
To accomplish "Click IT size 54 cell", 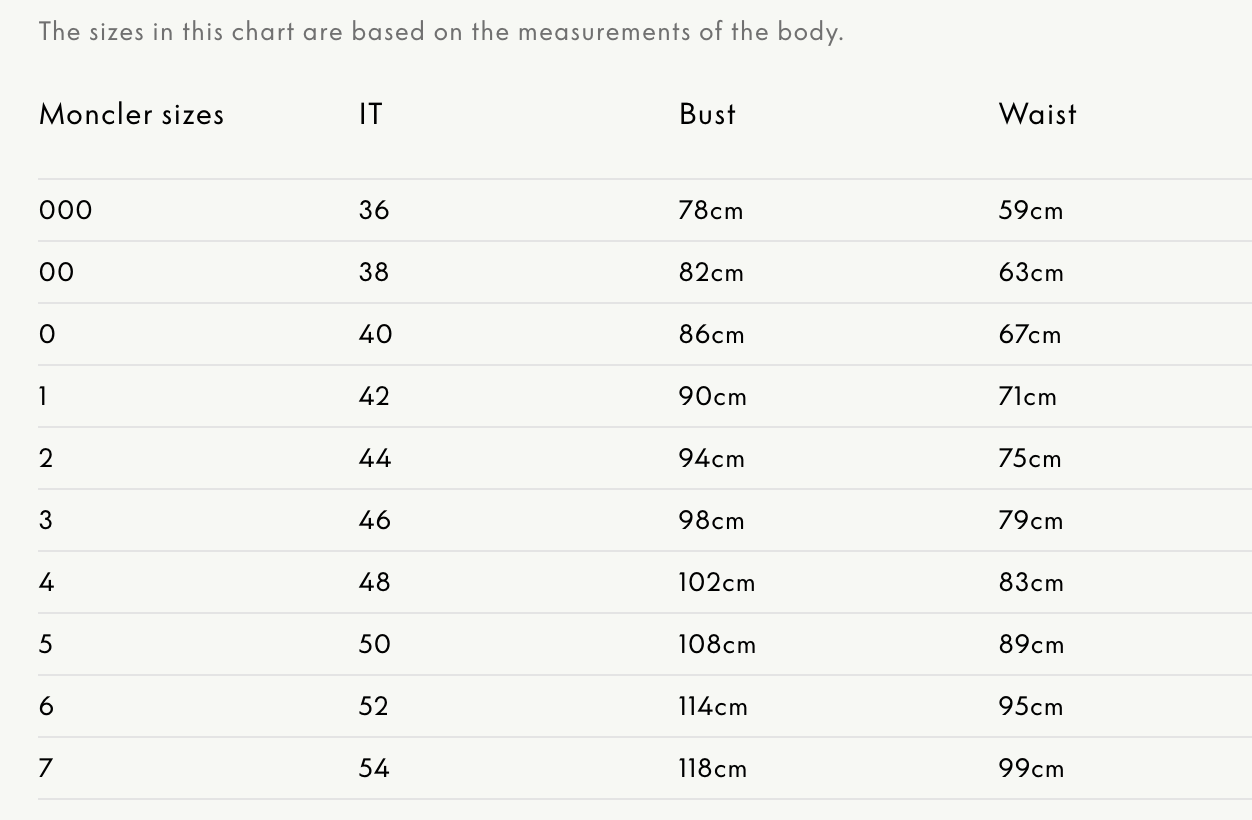I will pos(374,768).
